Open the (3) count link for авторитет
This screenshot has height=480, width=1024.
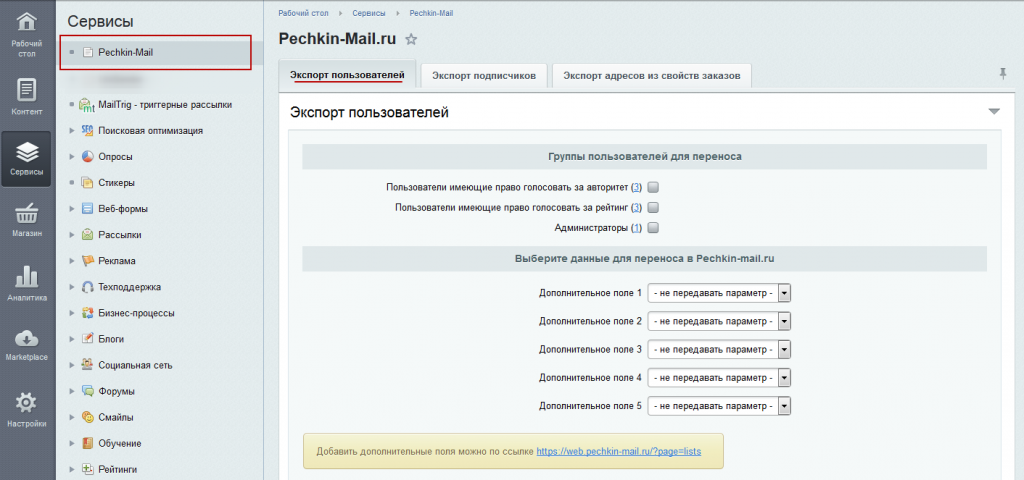point(637,187)
